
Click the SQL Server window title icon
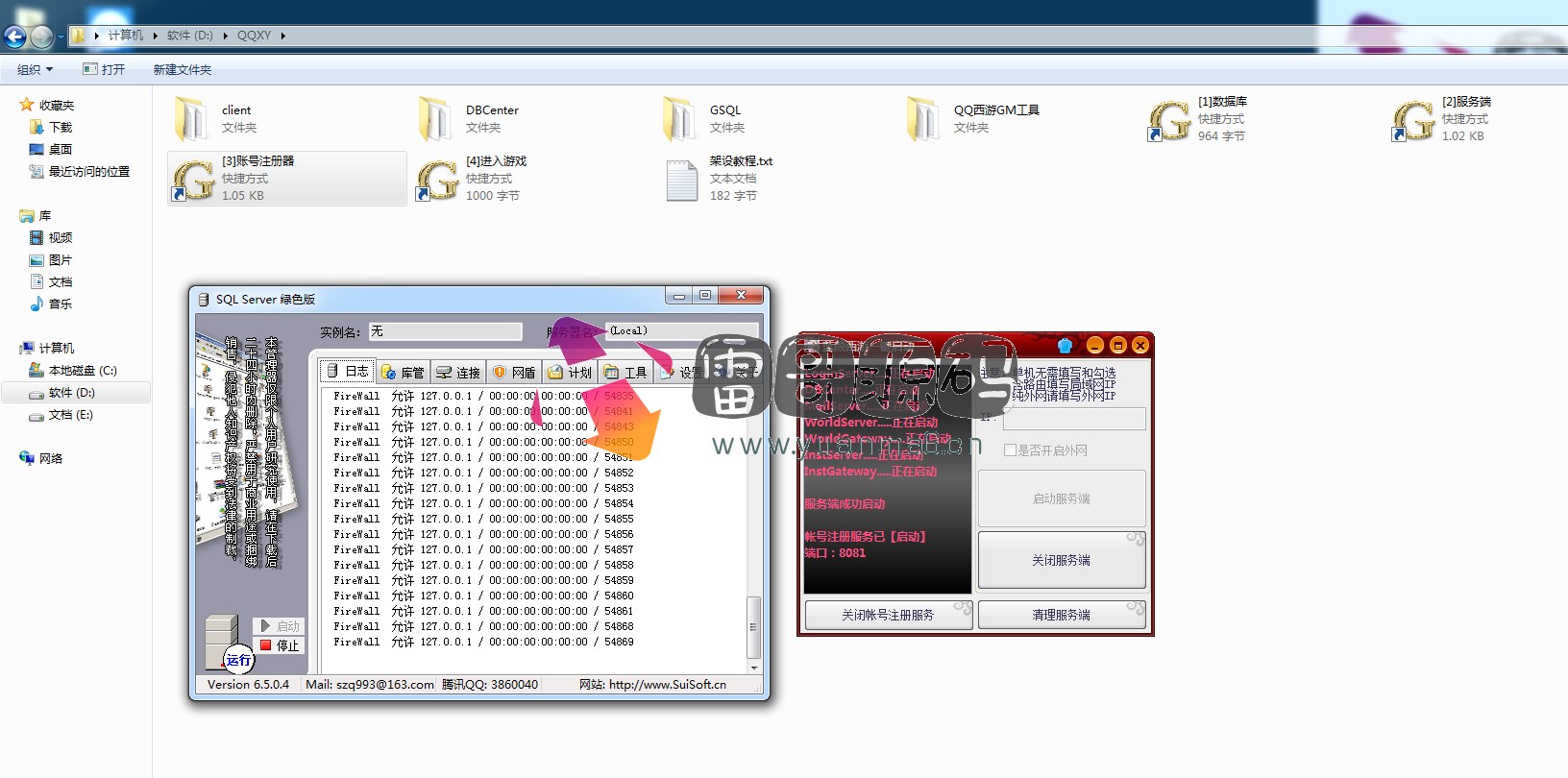point(204,300)
